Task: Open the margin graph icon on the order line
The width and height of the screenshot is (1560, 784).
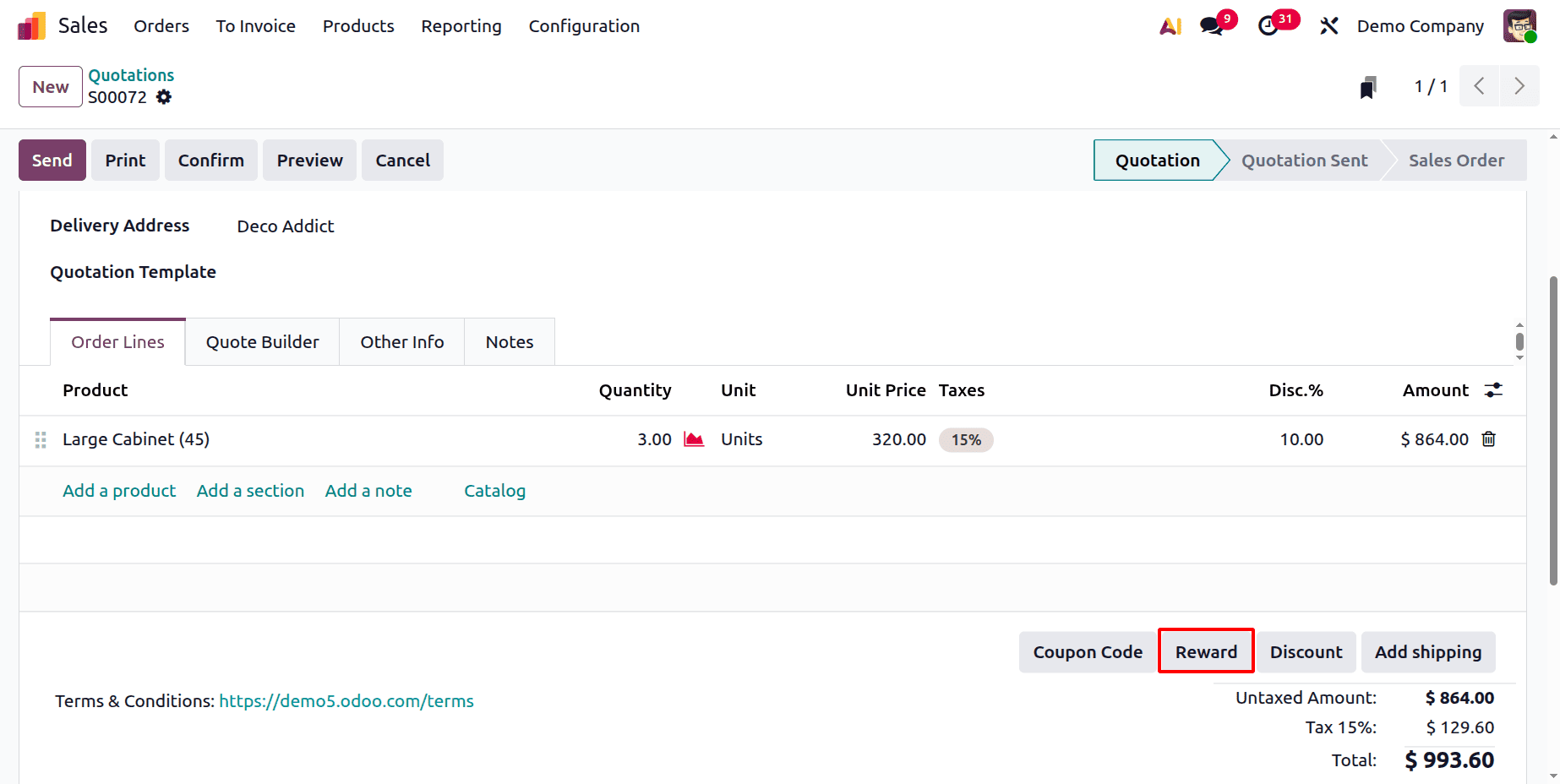Action: (x=694, y=439)
